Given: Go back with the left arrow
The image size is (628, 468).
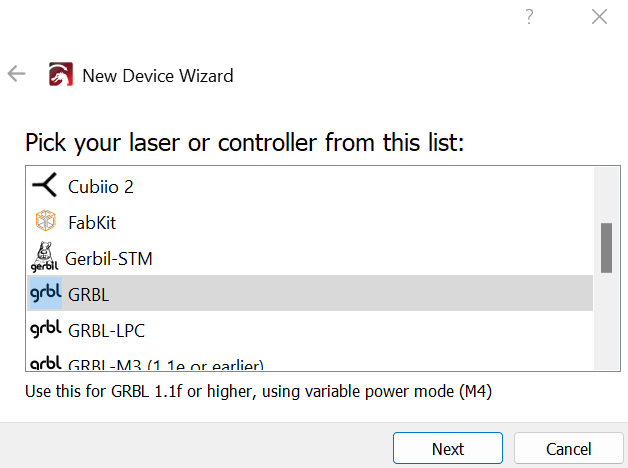Looking at the screenshot, I should (x=16, y=74).
